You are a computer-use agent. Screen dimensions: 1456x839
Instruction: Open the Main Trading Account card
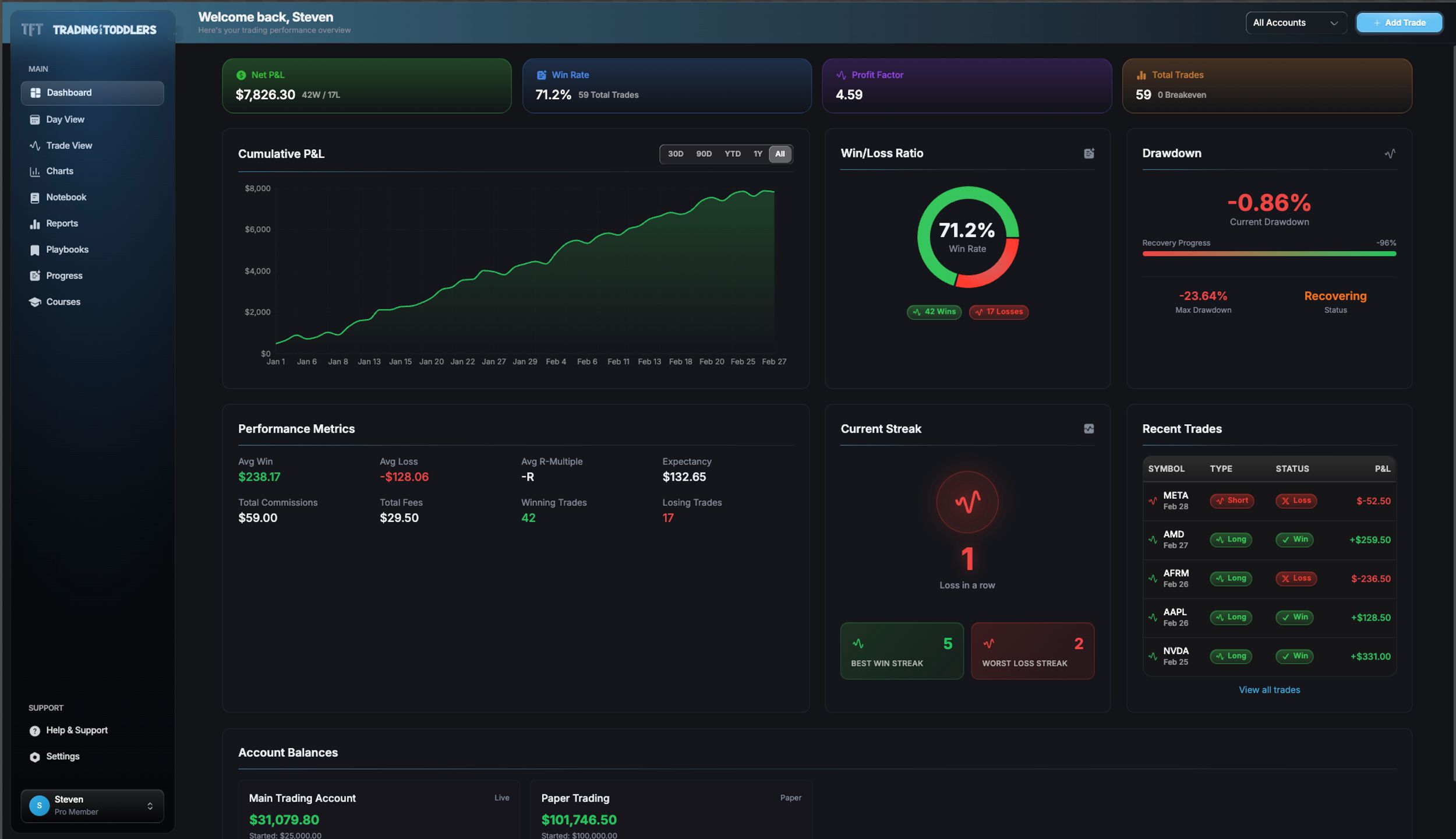(379, 811)
